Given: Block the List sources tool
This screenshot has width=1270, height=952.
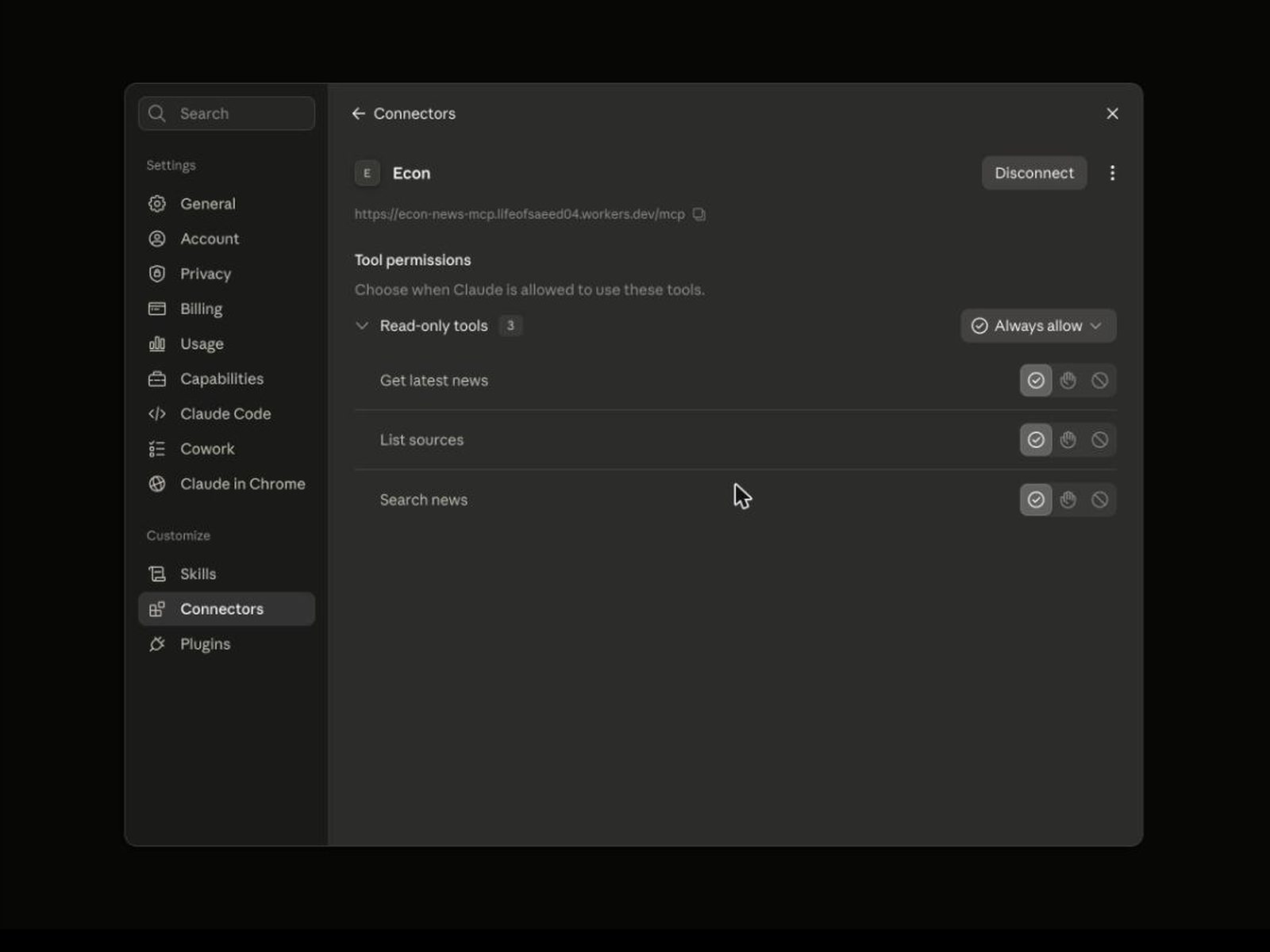Looking at the screenshot, I should pyautogui.click(x=1099, y=440).
